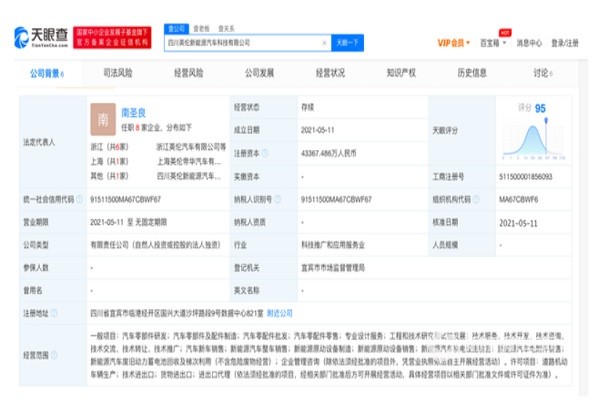
Task: Click the 工商注册号 value 511500001856093
Action: click(x=526, y=177)
